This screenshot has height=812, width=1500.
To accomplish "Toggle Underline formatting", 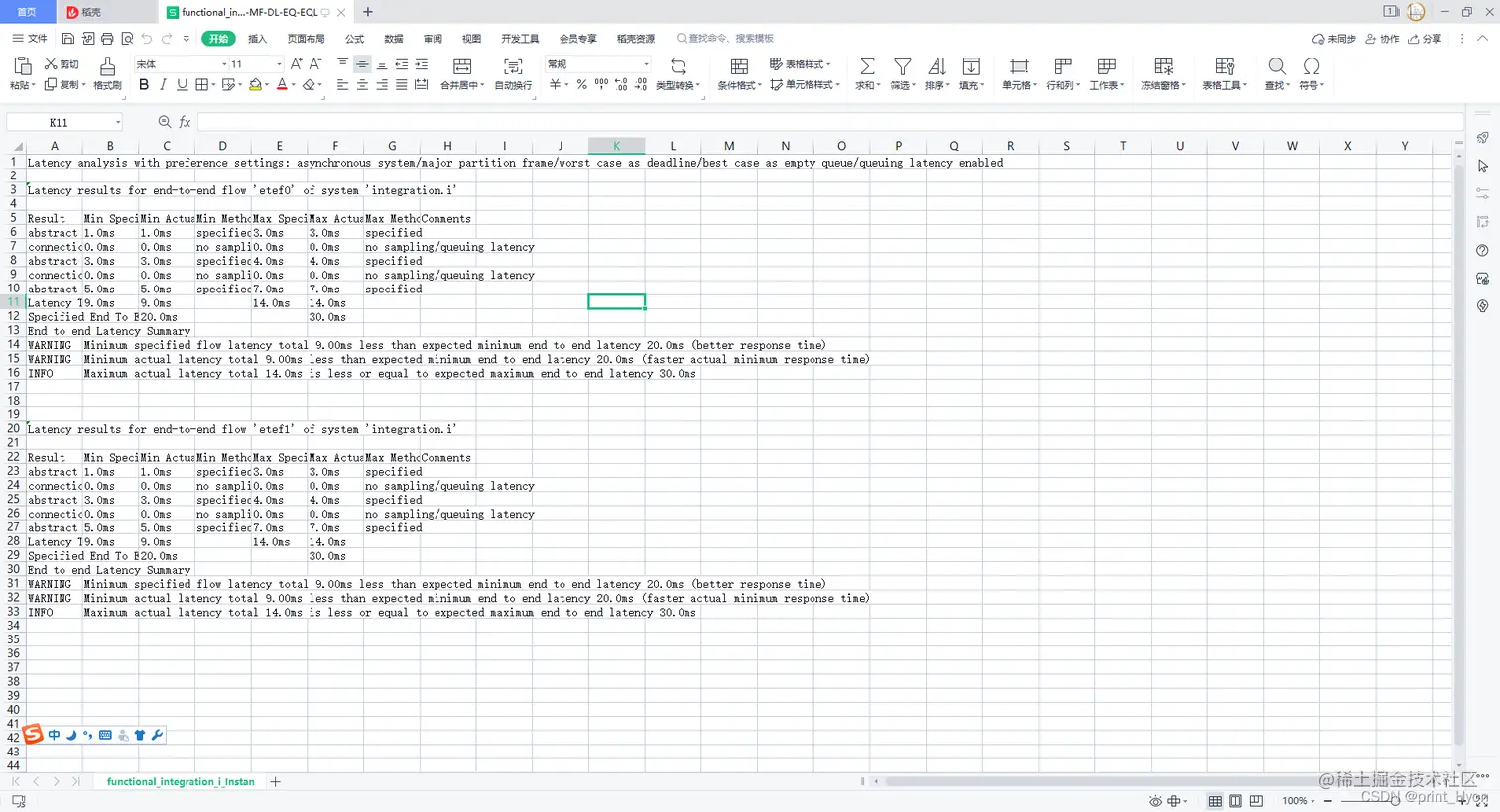I will (x=182, y=85).
